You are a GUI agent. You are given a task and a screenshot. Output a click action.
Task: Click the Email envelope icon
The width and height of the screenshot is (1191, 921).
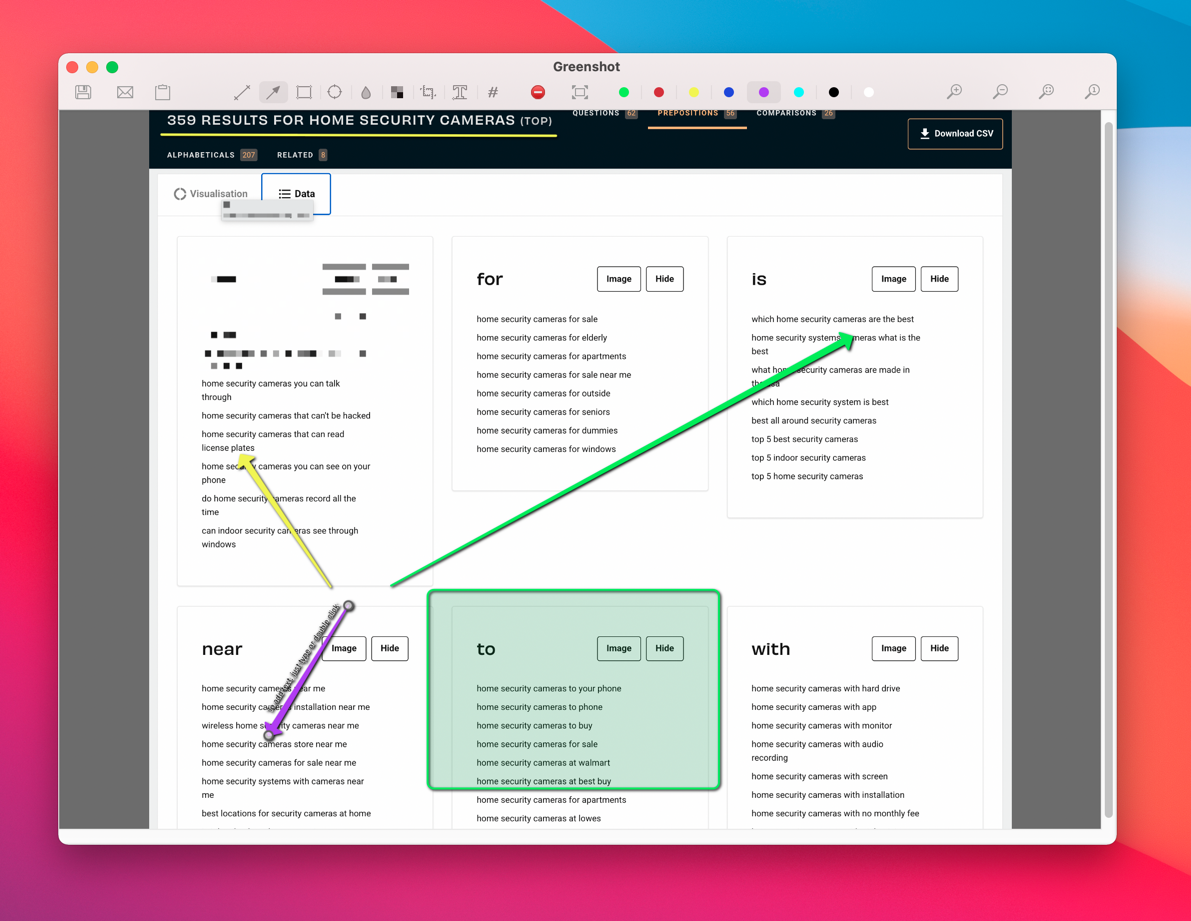tap(125, 93)
